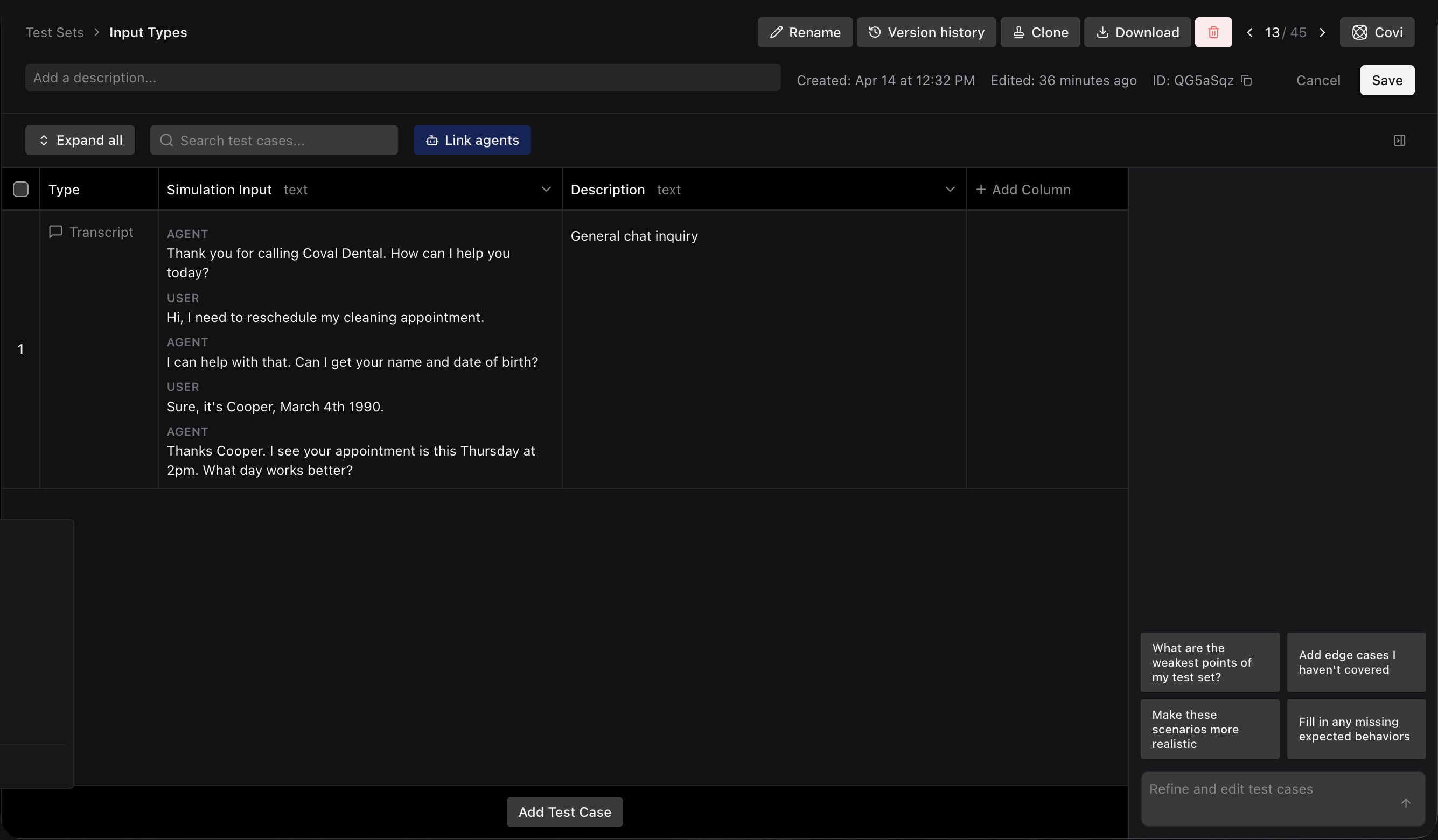Click the 13 / 45 page counter

[1286, 32]
